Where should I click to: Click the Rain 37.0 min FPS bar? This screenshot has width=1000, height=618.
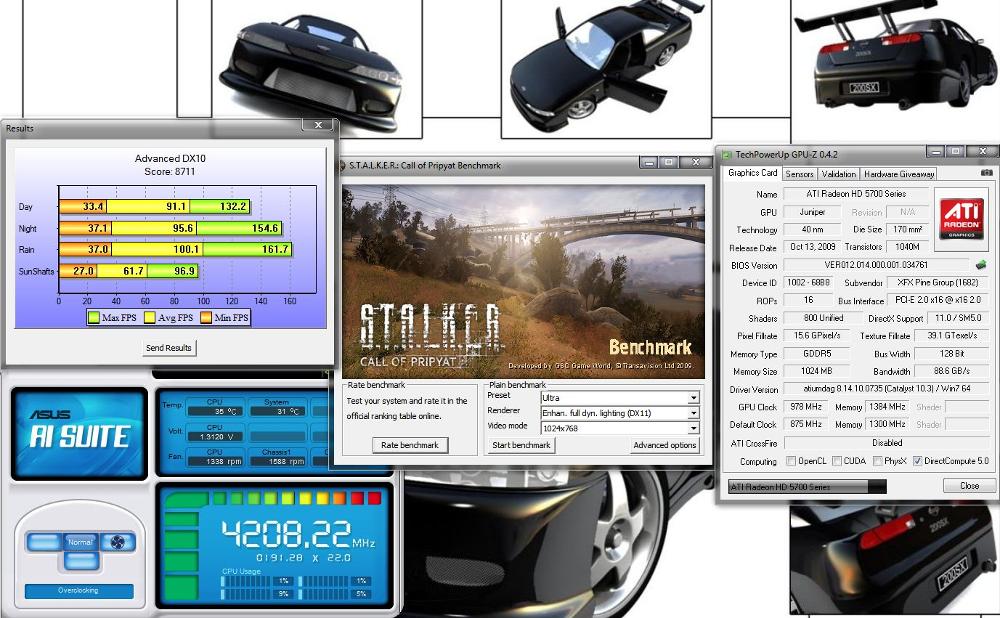tap(85, 249)
